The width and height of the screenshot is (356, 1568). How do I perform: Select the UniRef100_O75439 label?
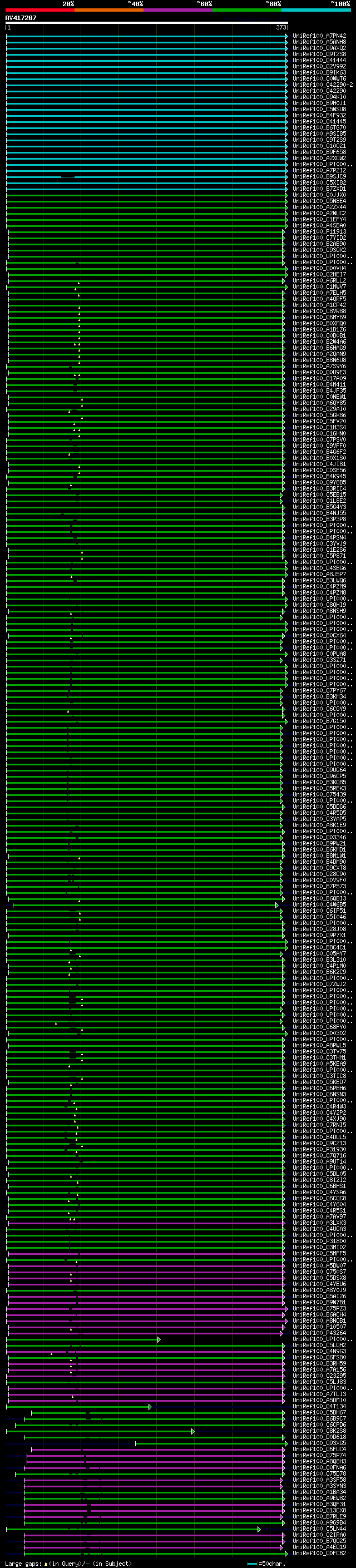coord(319,794)
